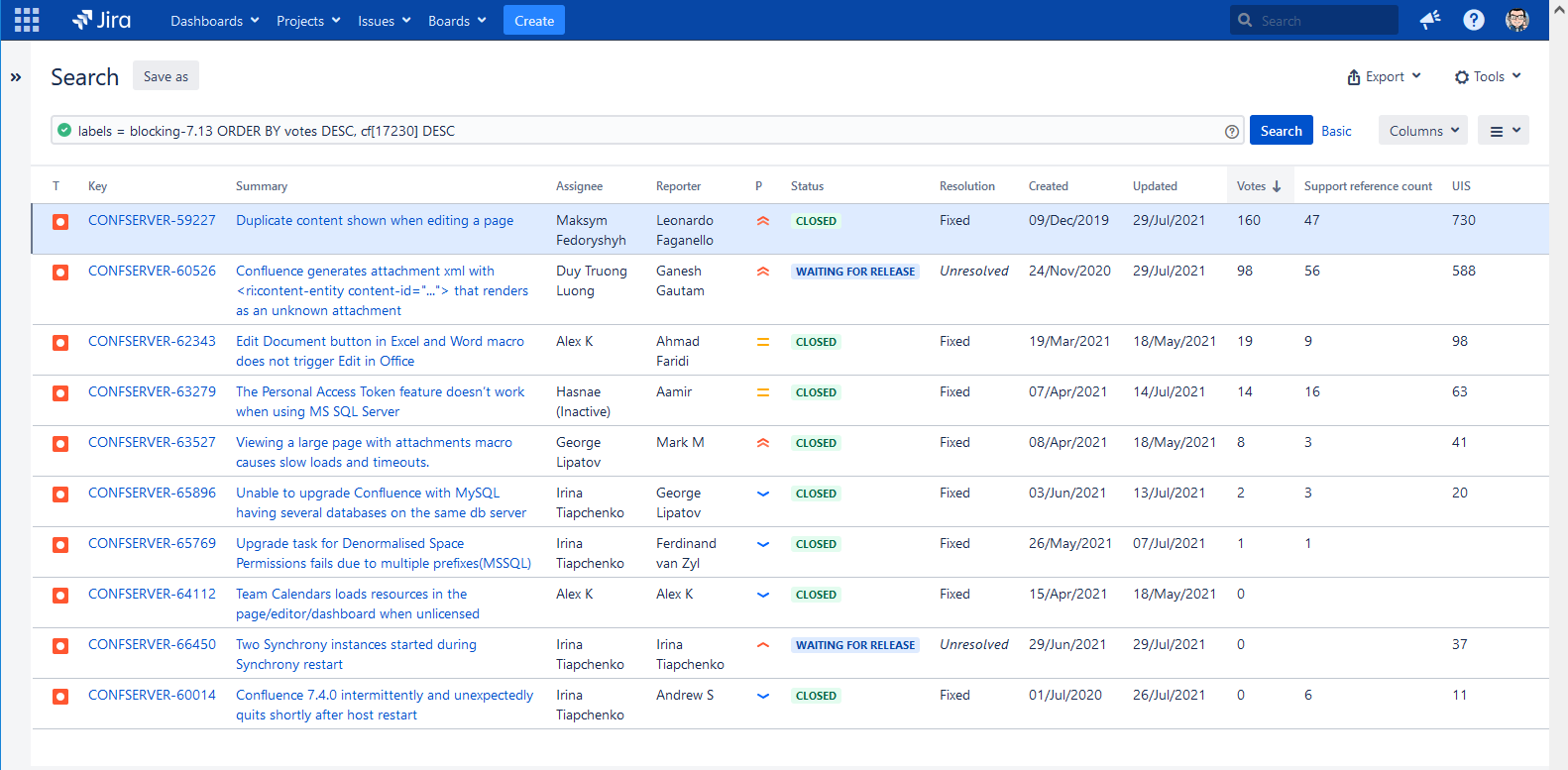Open the app switcher grid icon
The height and width of the screenshot is (770, 1568).
(x=27, y=20)
